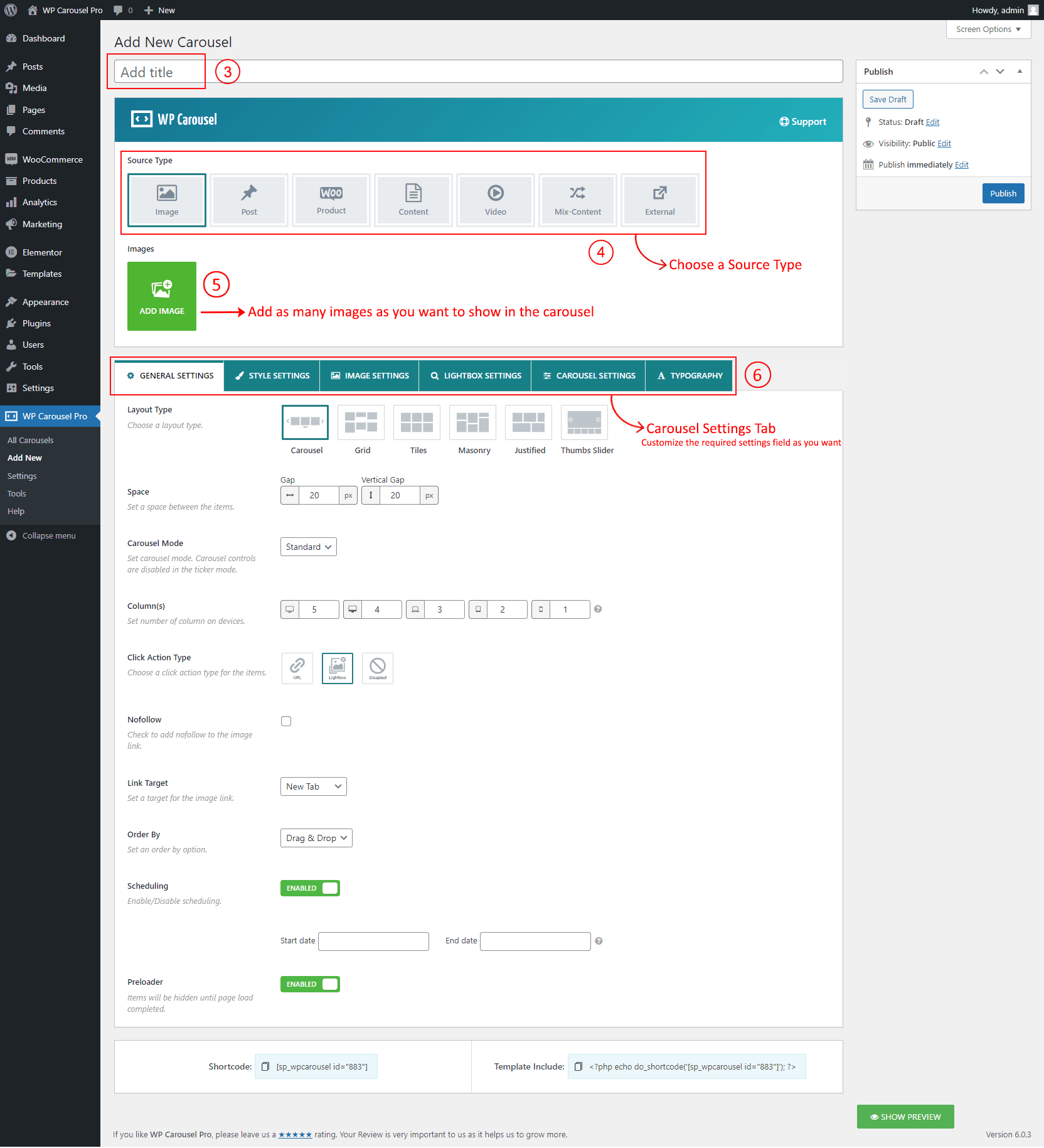Check the Nofollow checkbox
1044x1148 pixels.
tap(286, 721)
